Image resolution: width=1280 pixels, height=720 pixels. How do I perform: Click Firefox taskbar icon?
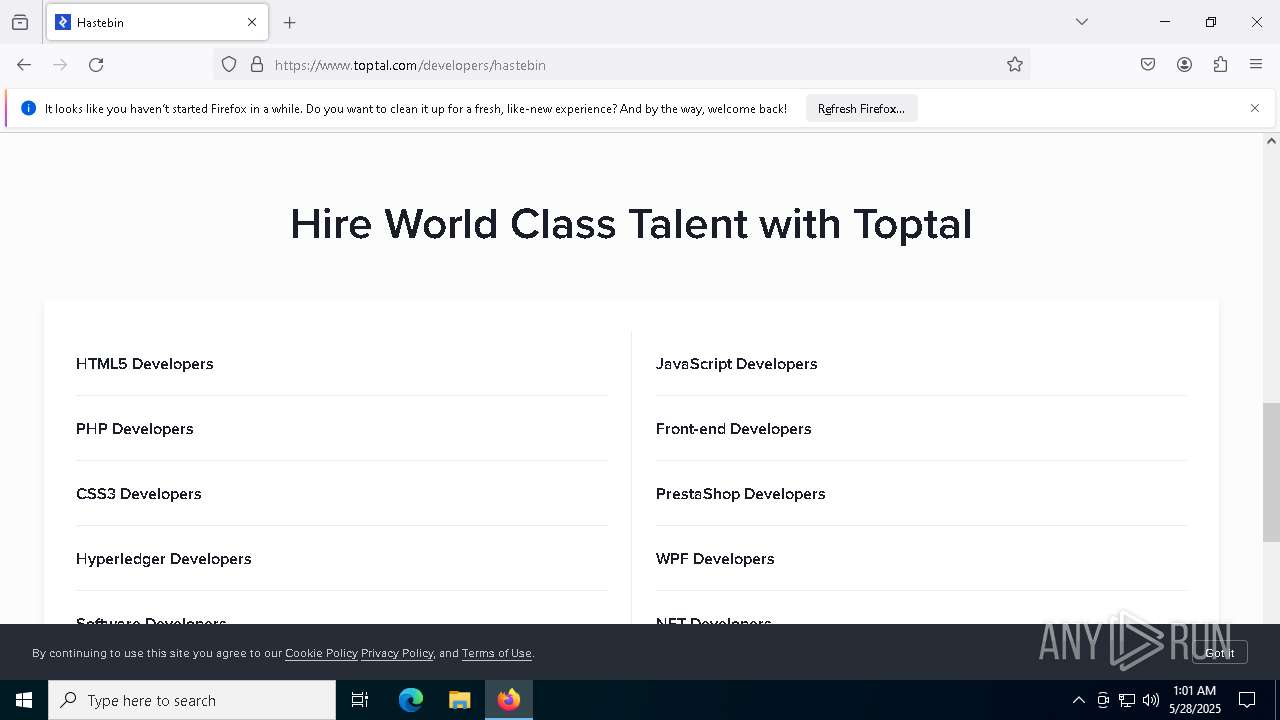point(509,700)
